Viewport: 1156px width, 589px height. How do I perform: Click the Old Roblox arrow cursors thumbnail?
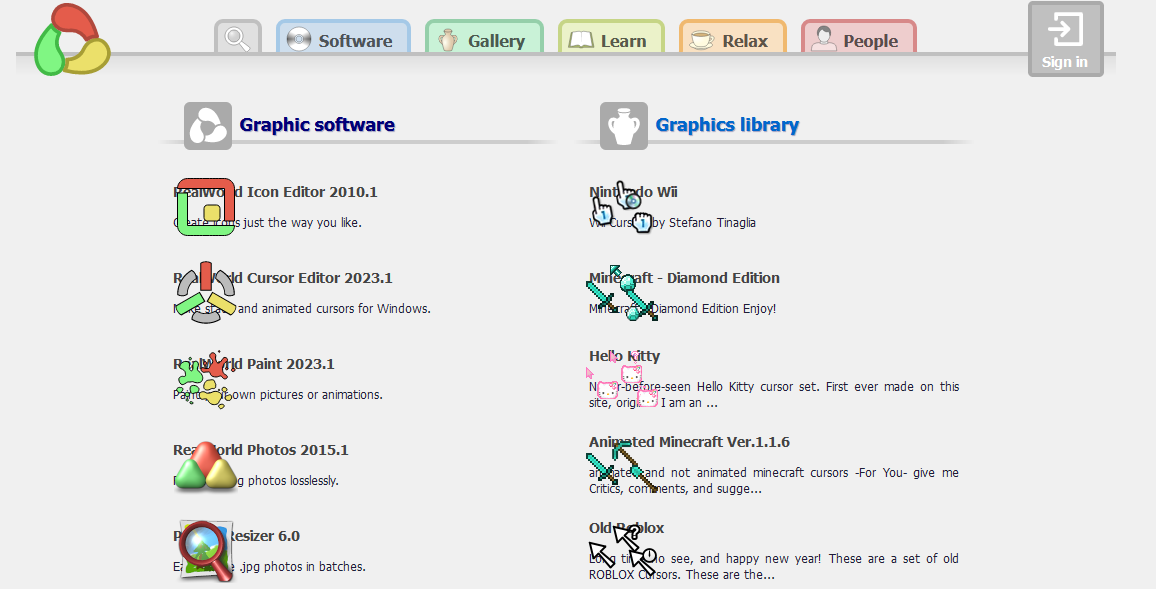(622, 551)
